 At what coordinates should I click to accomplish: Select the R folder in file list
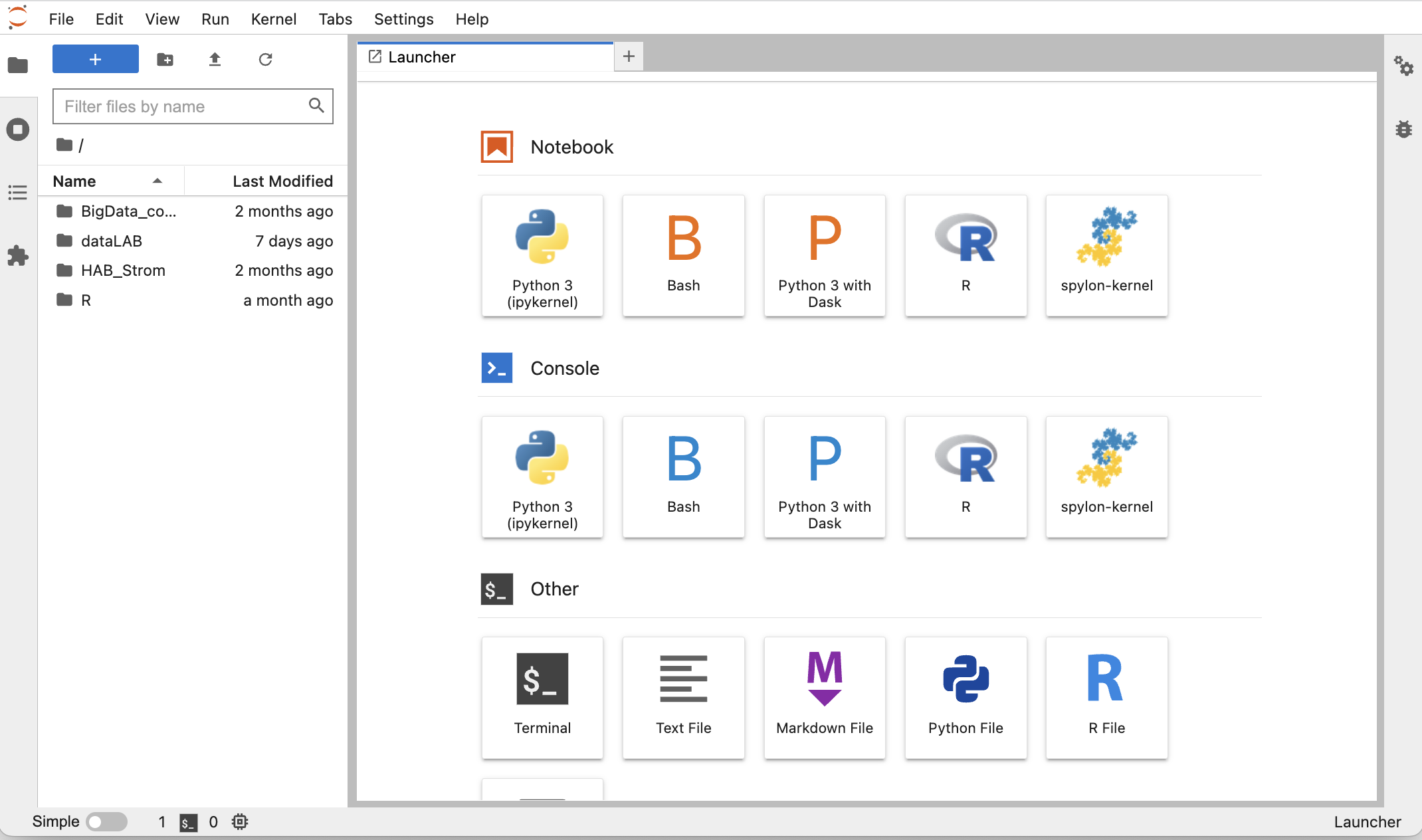[193, 300]
